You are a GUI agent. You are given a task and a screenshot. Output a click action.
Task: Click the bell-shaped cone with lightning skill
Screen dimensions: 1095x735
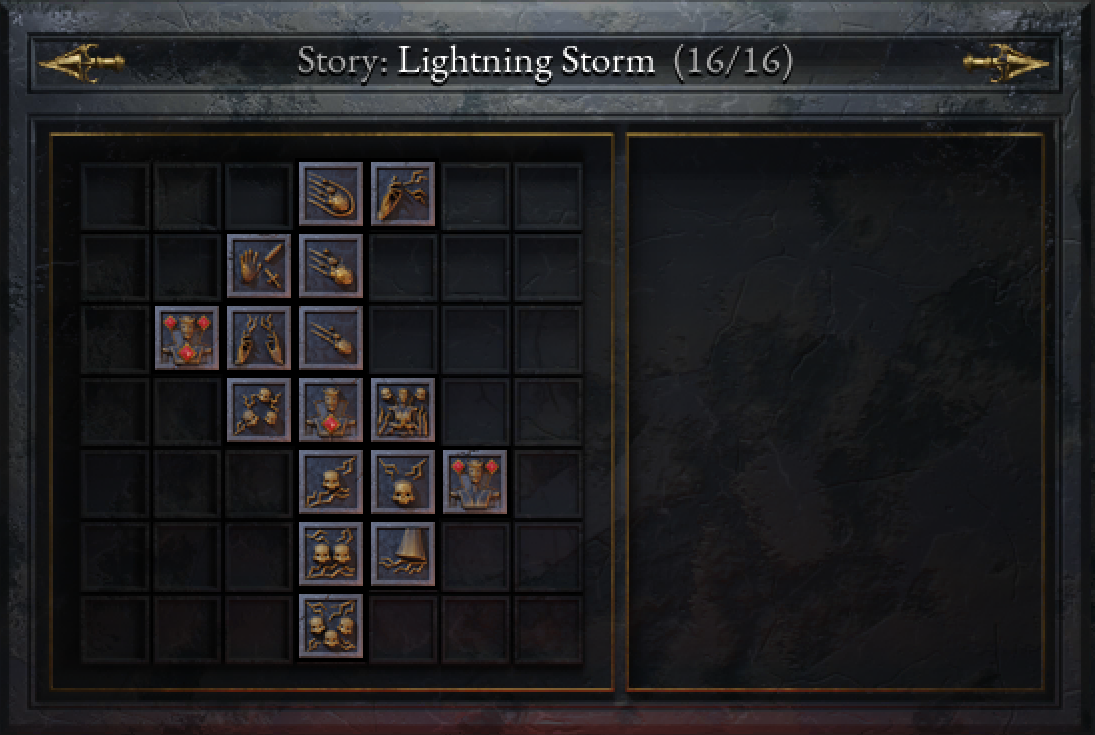403,554
